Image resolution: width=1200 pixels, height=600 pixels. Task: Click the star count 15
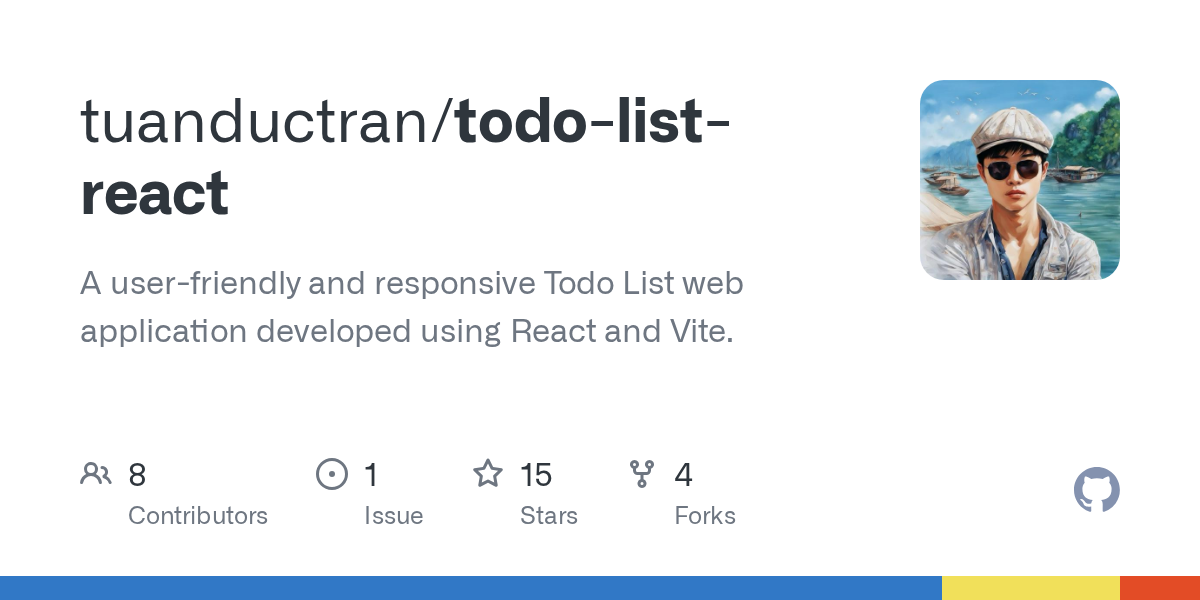[x=536, y=475]
